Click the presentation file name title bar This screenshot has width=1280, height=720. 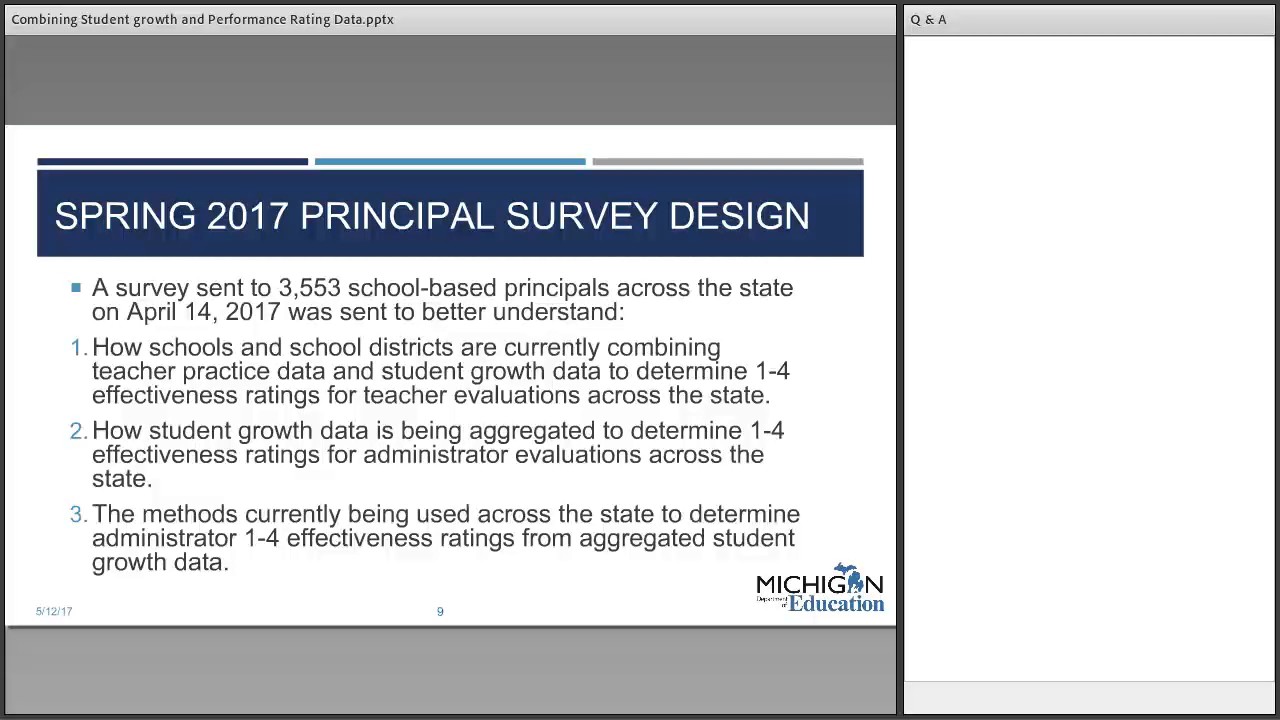[x=450, y=19]
